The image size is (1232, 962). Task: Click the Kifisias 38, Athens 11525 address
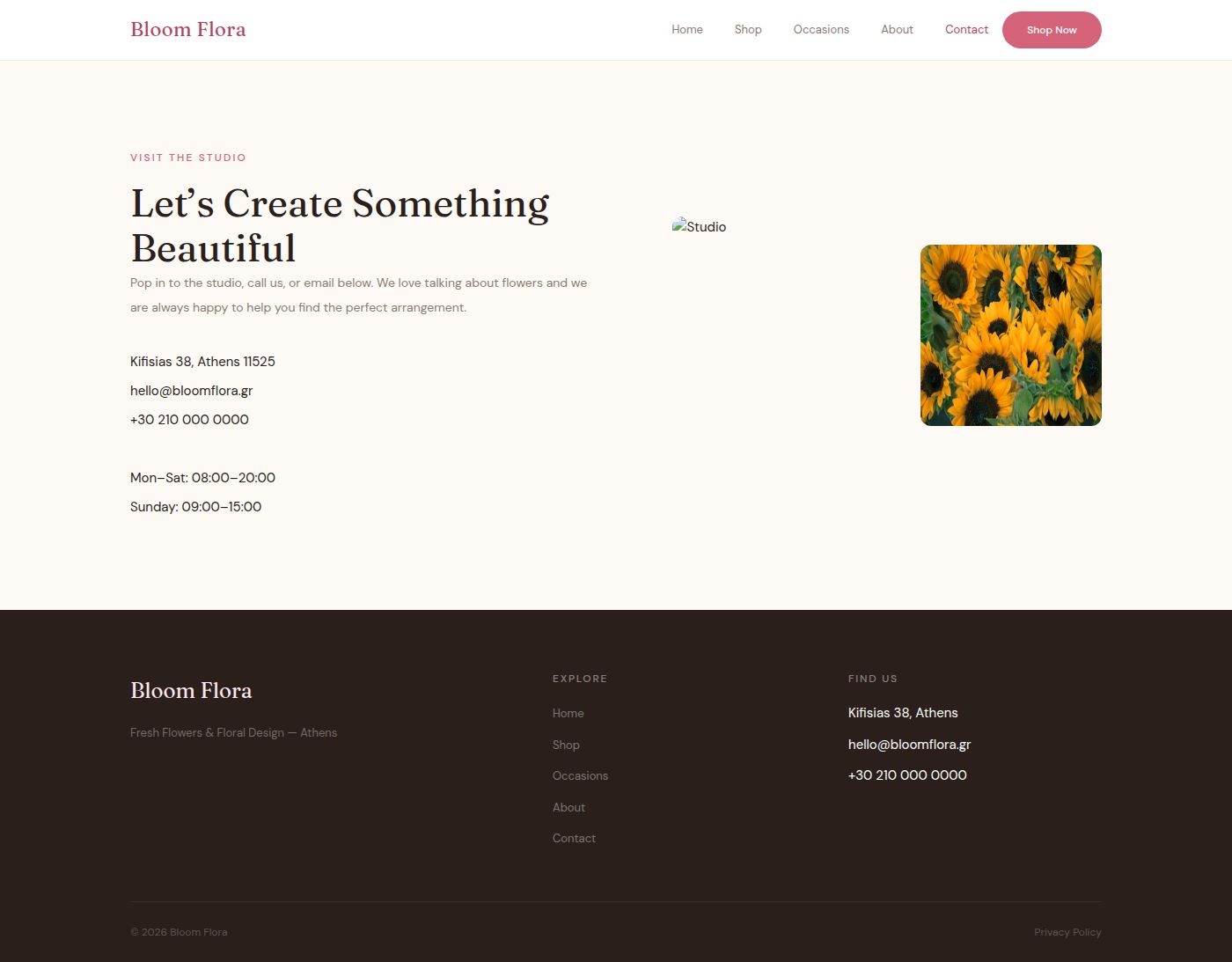202,362
